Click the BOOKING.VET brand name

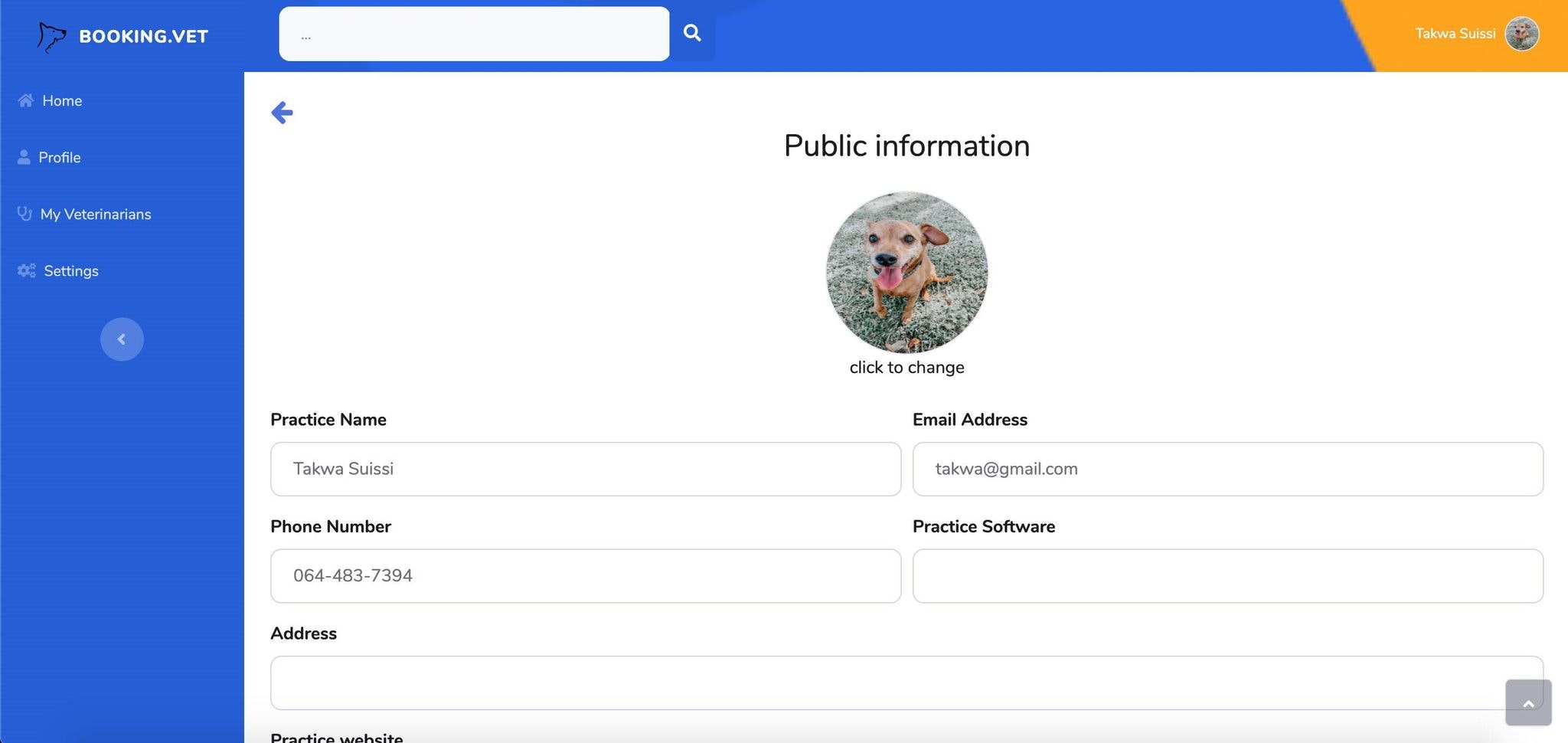(143, 36)
